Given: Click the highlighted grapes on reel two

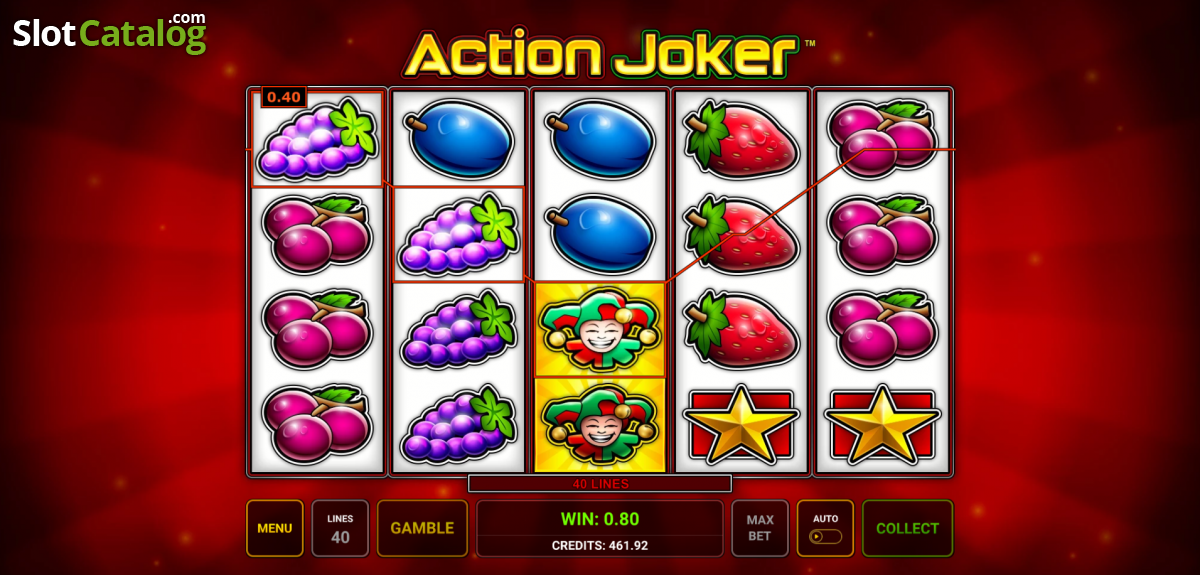Looking at the screenshot, I should tap(459, 234).
